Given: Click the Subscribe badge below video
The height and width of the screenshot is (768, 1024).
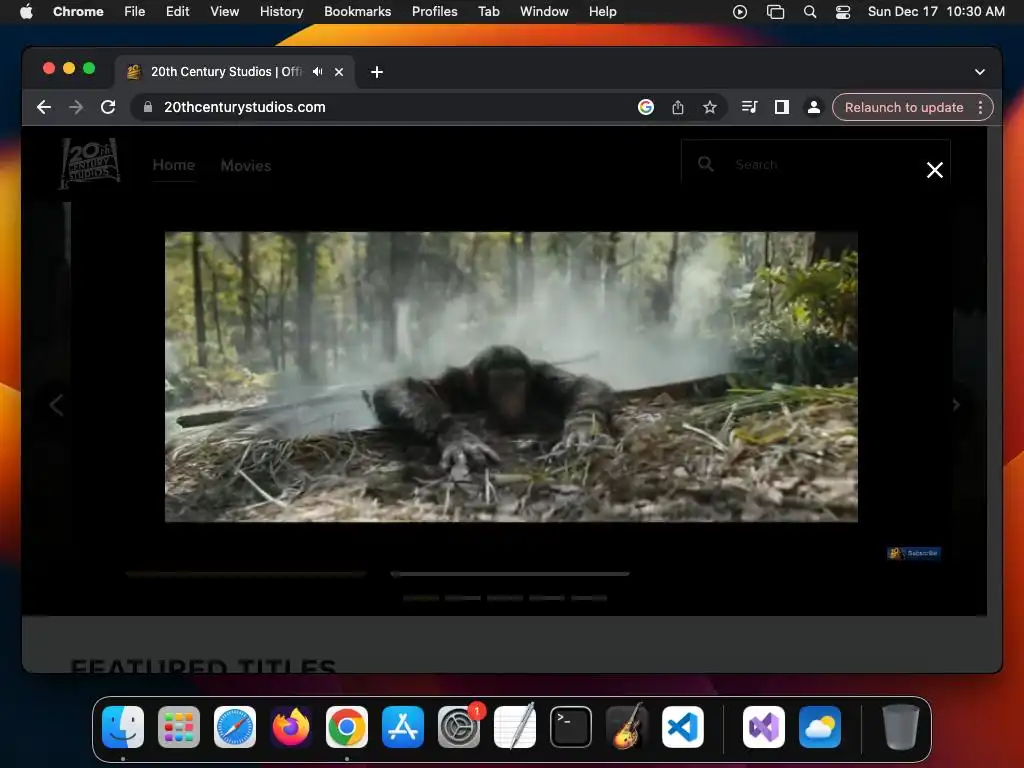Looking at the screenshot, I should [914, 553].
